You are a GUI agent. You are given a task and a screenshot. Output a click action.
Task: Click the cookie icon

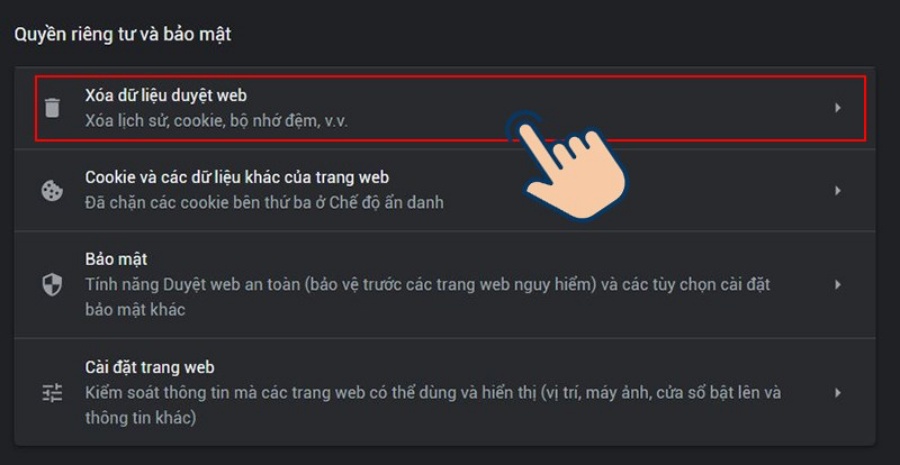[x=52, y=190]
